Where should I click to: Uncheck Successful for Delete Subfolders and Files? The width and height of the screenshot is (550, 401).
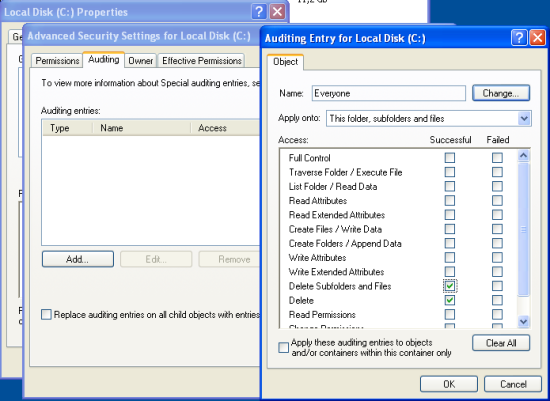[450, 286]
